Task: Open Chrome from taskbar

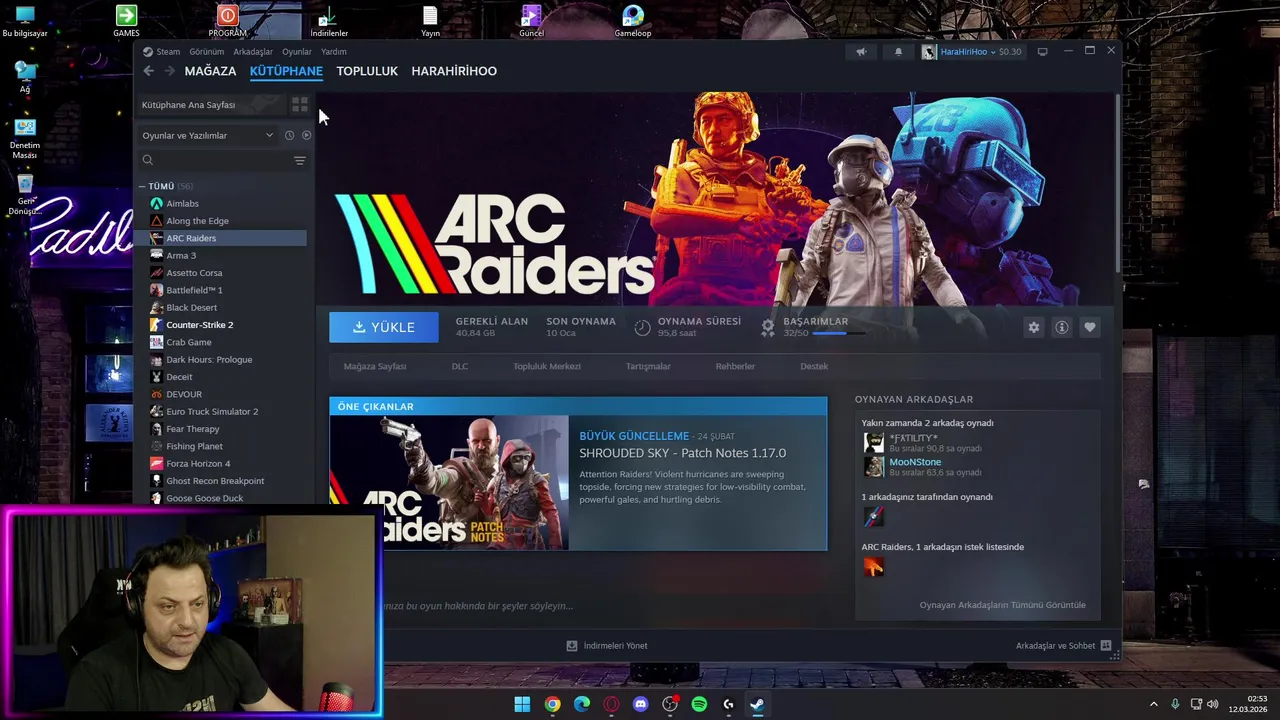Action: pyautogui.click(x=552, y=704)
